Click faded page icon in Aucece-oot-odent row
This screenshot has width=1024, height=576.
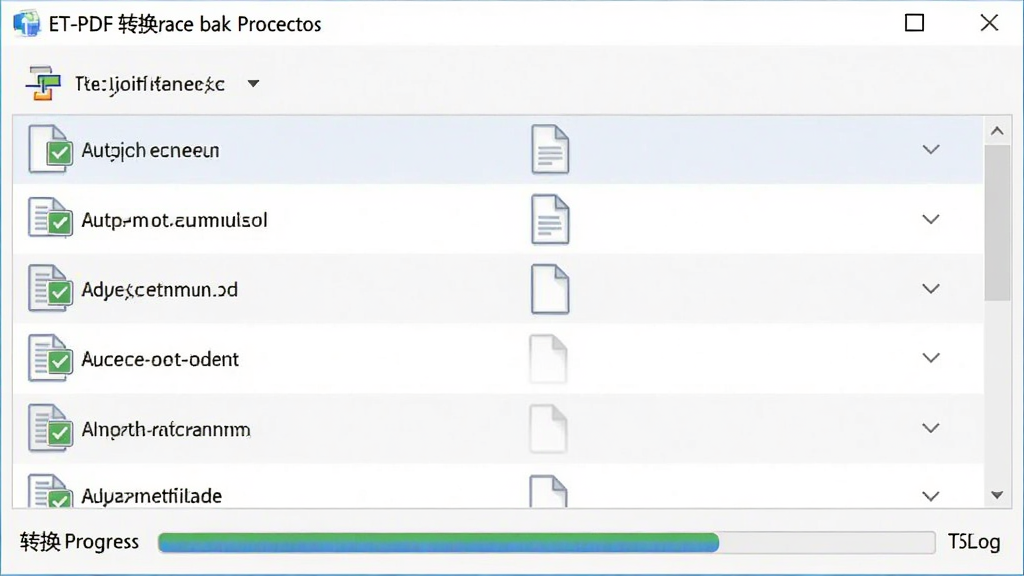pos(548,359)
